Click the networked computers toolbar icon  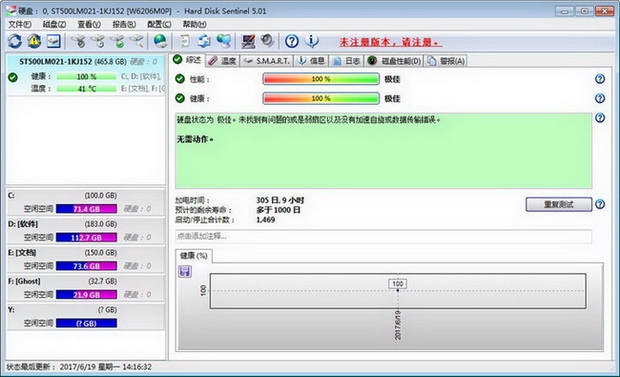224,41
